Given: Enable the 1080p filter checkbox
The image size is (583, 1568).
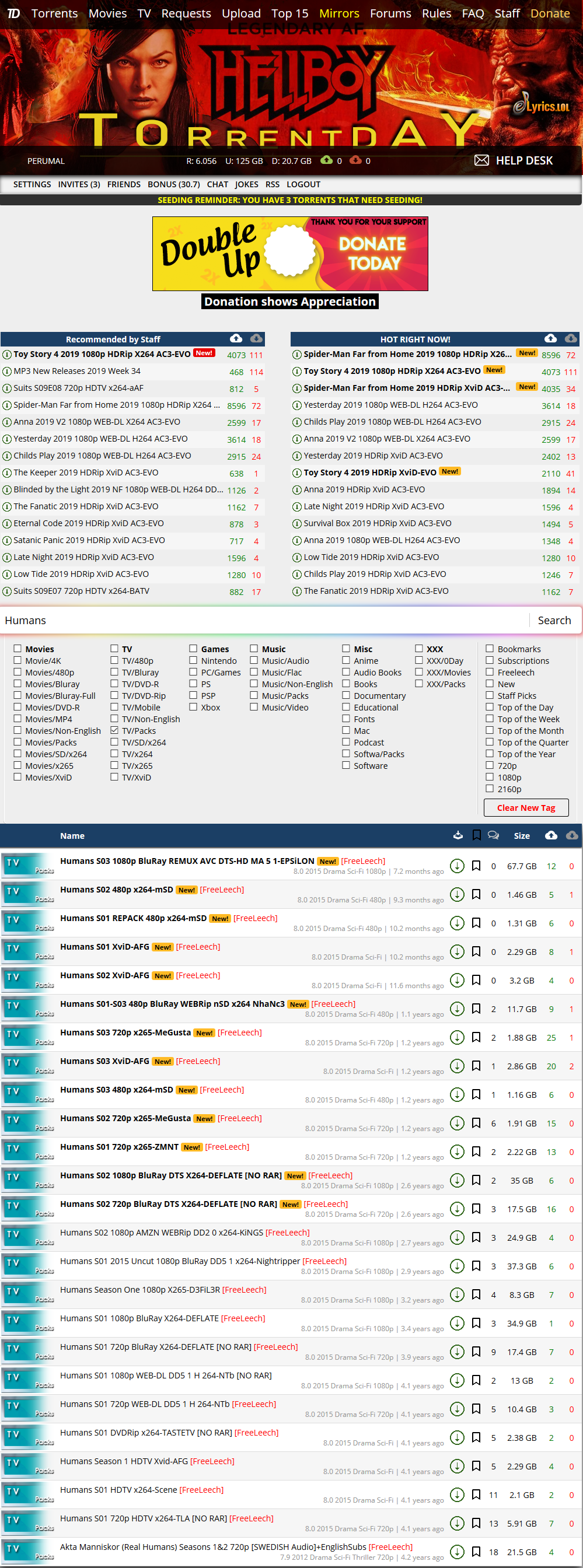Looking at the screenshot, I should click(489, 776).
